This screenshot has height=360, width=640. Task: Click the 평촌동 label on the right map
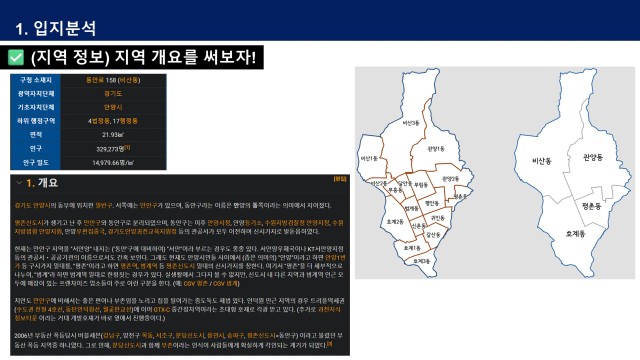[x=591, y=207]
